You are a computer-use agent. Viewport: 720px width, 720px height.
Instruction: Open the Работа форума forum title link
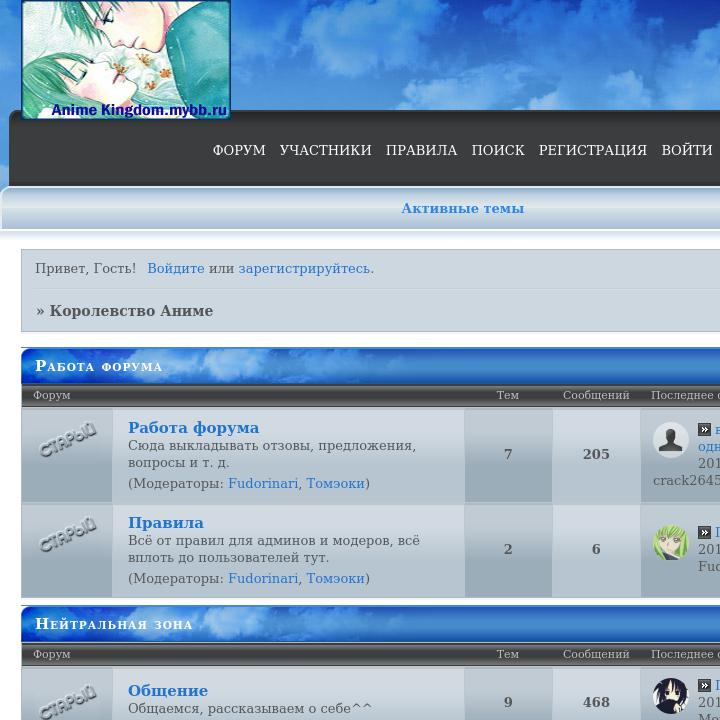(193, 428)
